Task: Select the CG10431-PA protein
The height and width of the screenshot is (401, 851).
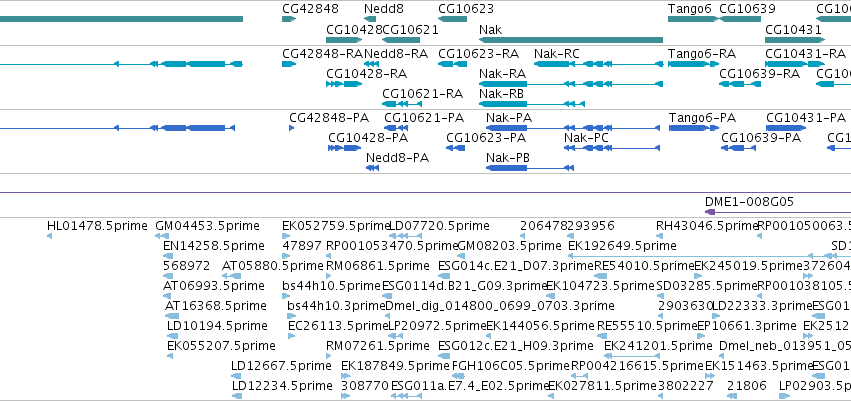Action: [x=786, y=128]
